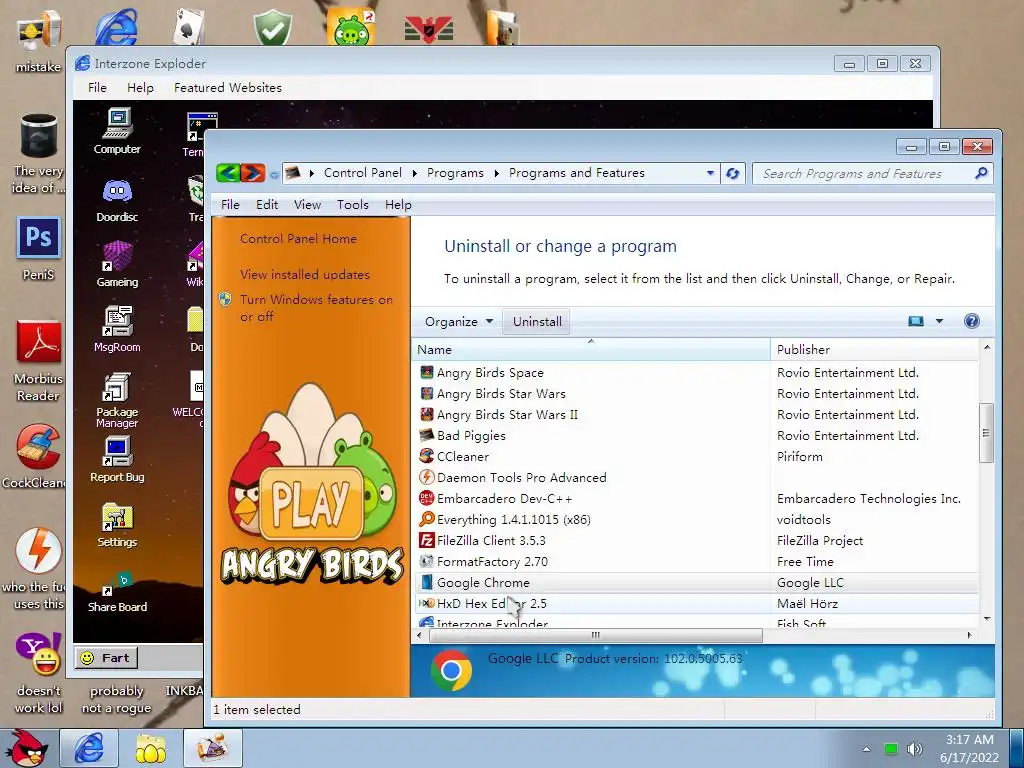Open Turn Windows features on or off
The width and height of the screenshot is (1024, 768).
tap(316, 308)
